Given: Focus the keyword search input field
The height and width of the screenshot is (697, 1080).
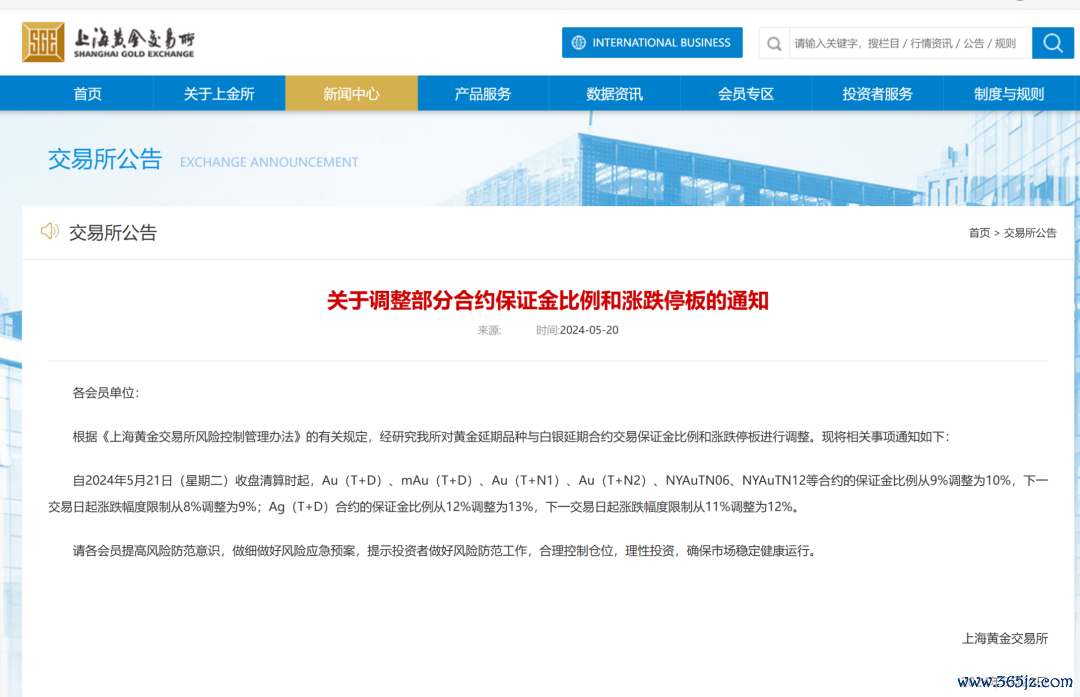Looking at the screenshot, I should point(910,43).
